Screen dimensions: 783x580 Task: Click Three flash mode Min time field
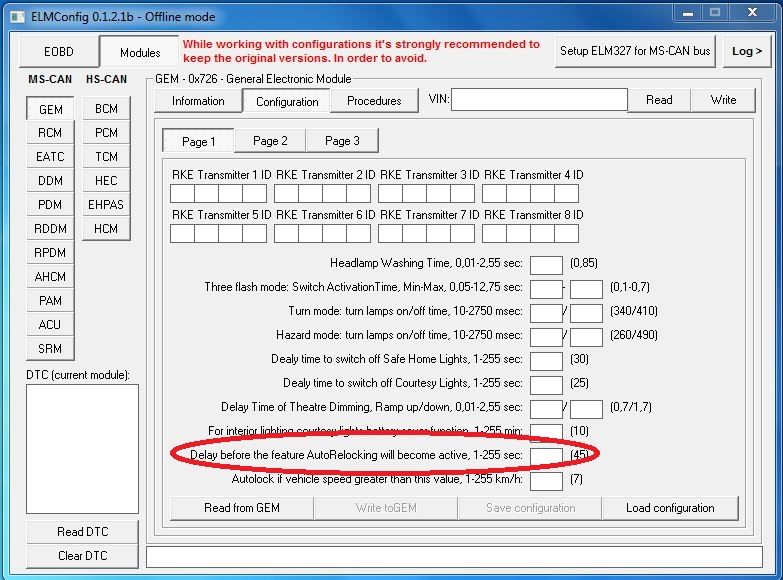click(x=546, y=289)
